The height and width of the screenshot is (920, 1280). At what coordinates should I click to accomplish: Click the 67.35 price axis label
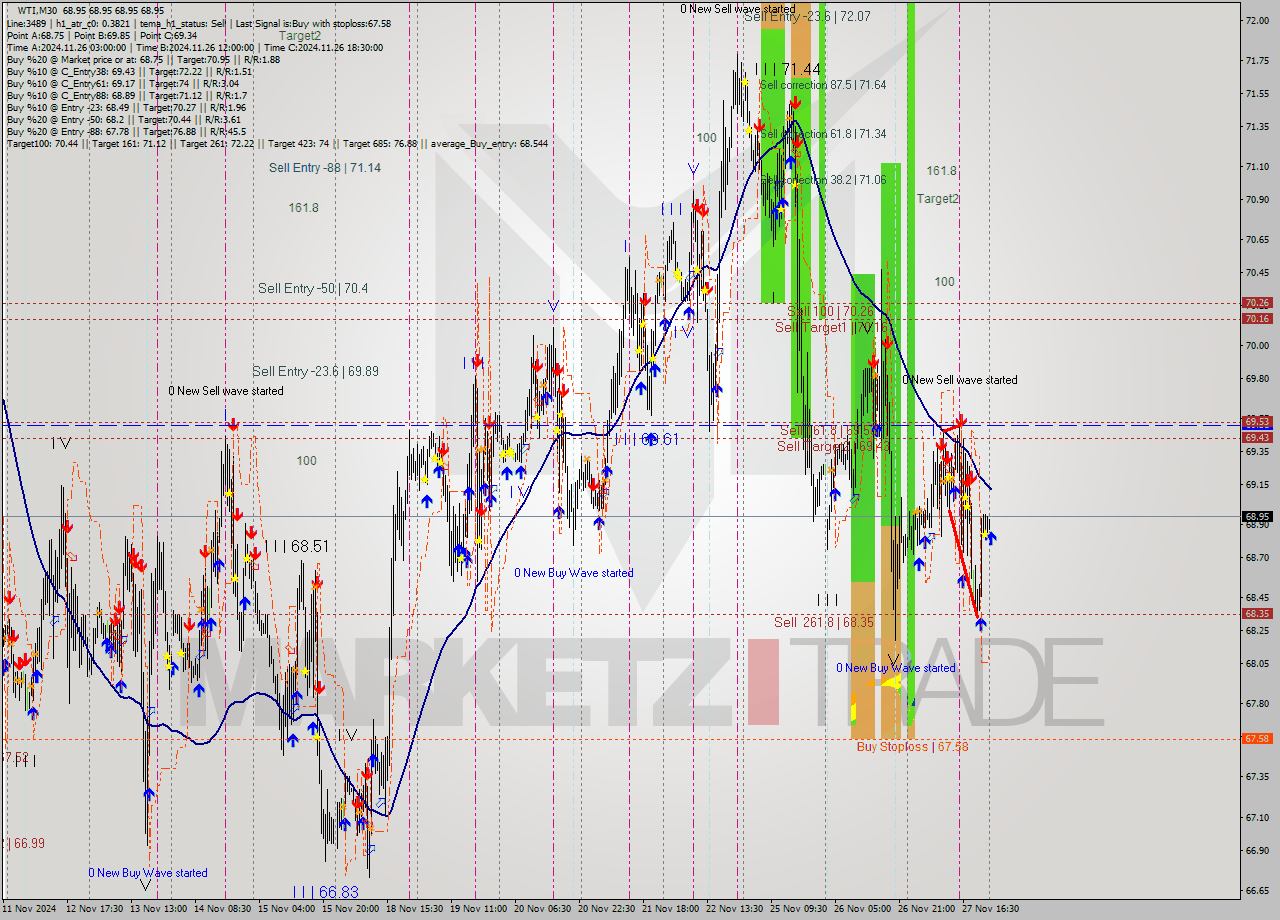[1257, 776]
